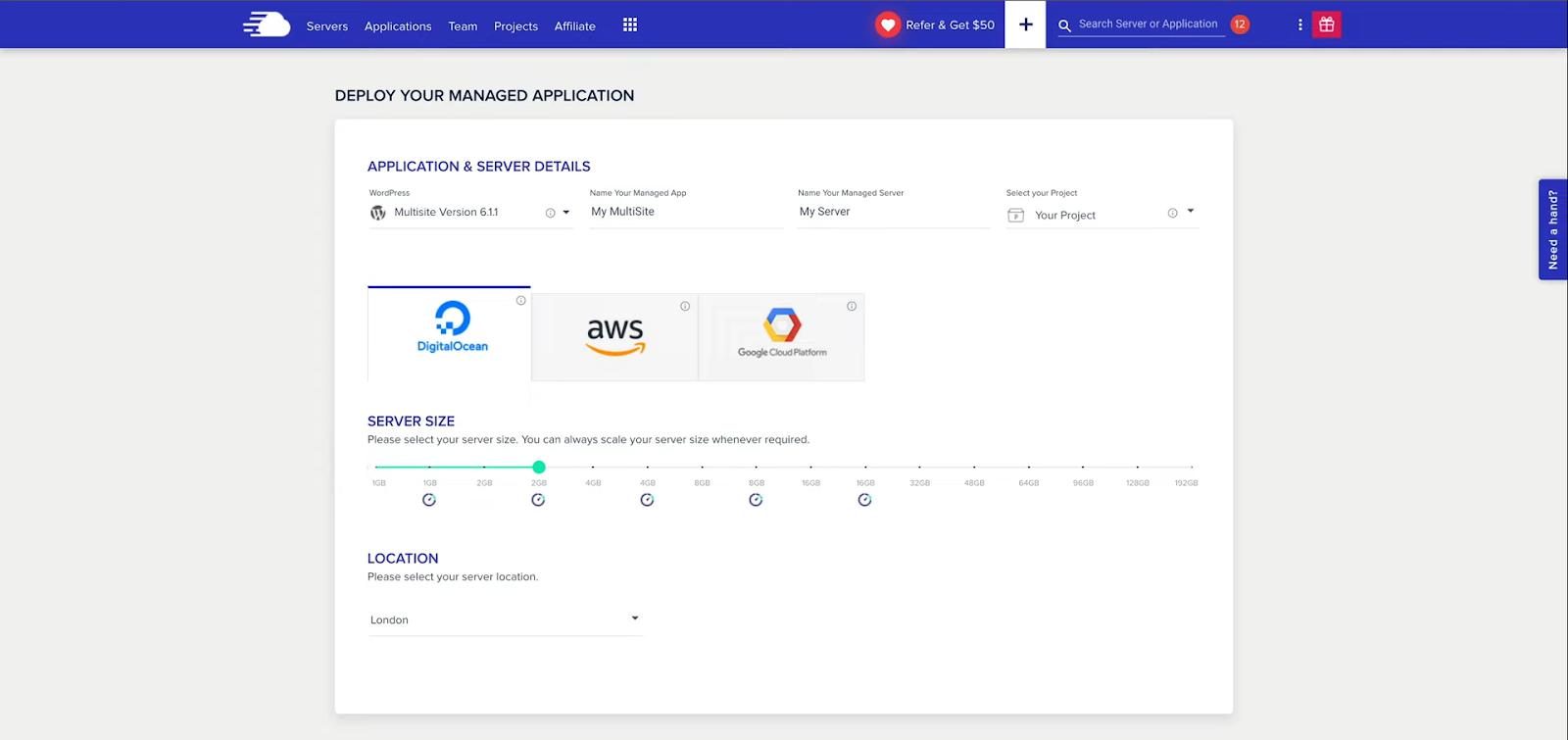Go to the Applications menu
This screenshot has height=740, width=1568.
coord(398,26)
